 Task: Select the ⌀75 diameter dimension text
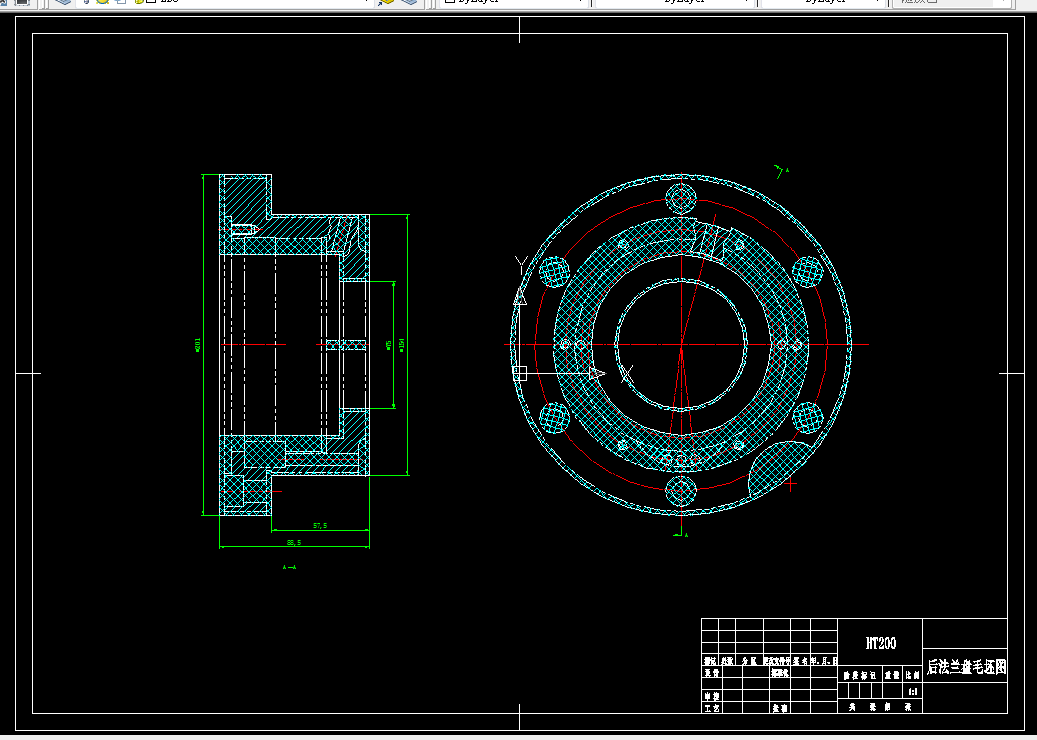388,345
